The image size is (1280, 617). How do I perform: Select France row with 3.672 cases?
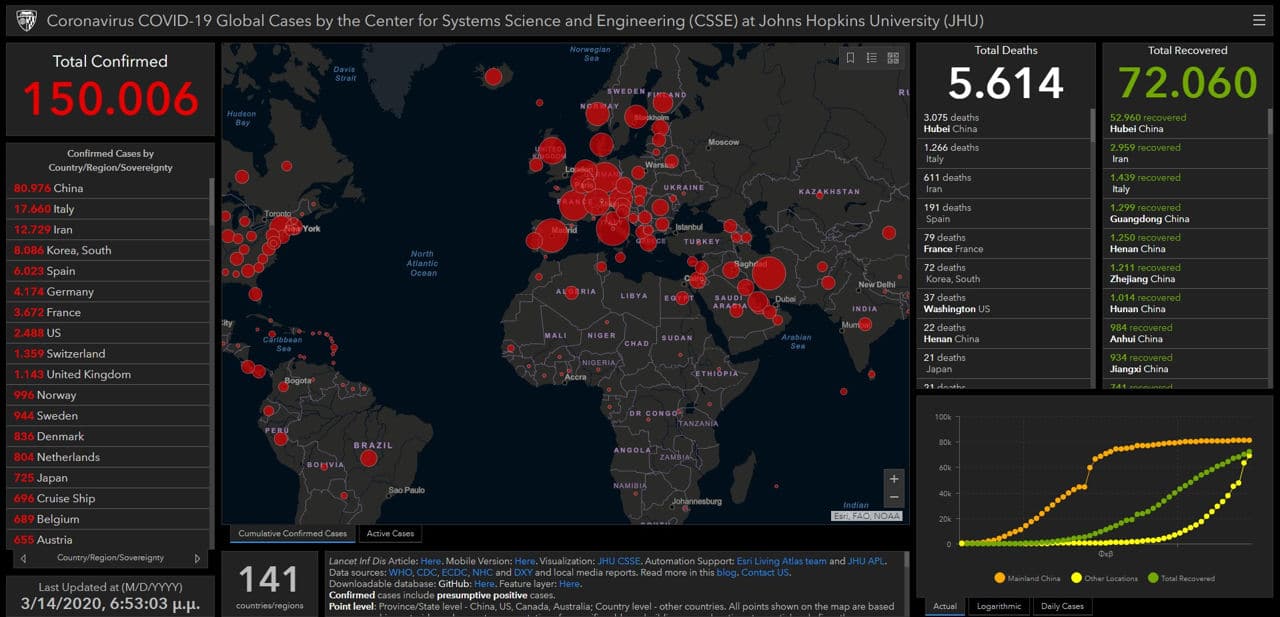pos(108,312)
